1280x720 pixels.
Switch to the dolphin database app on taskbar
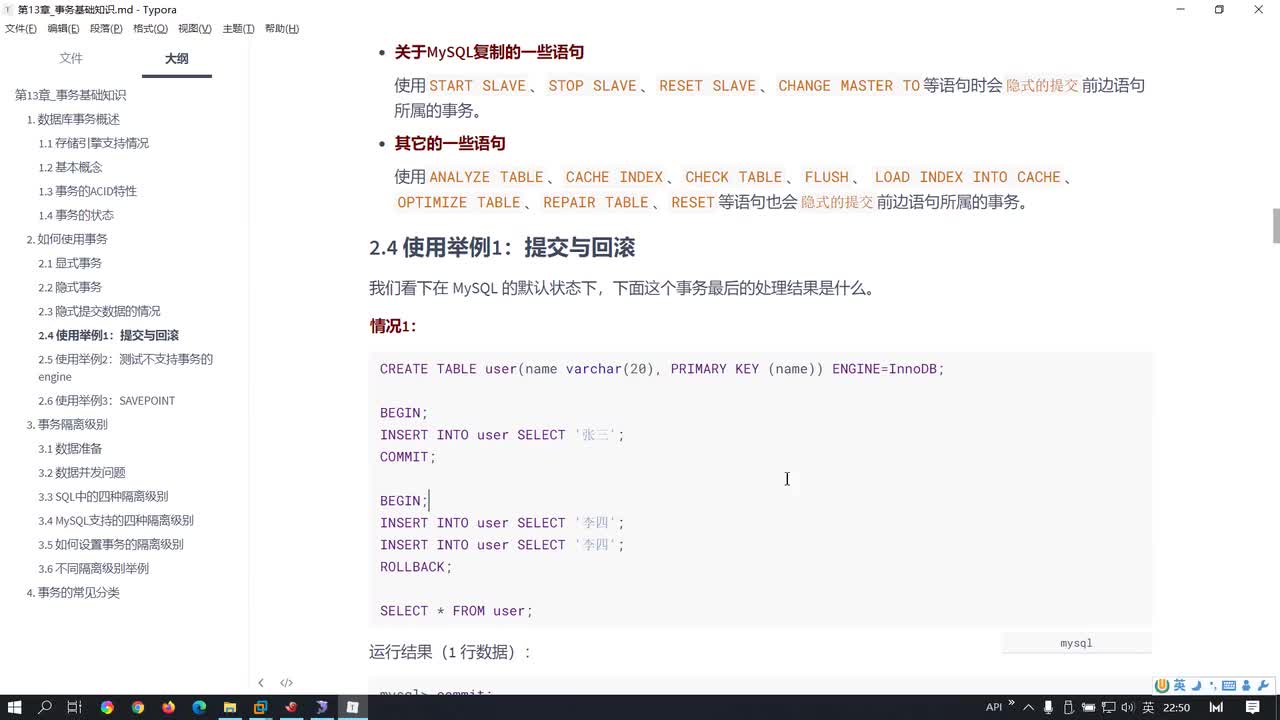321,707
